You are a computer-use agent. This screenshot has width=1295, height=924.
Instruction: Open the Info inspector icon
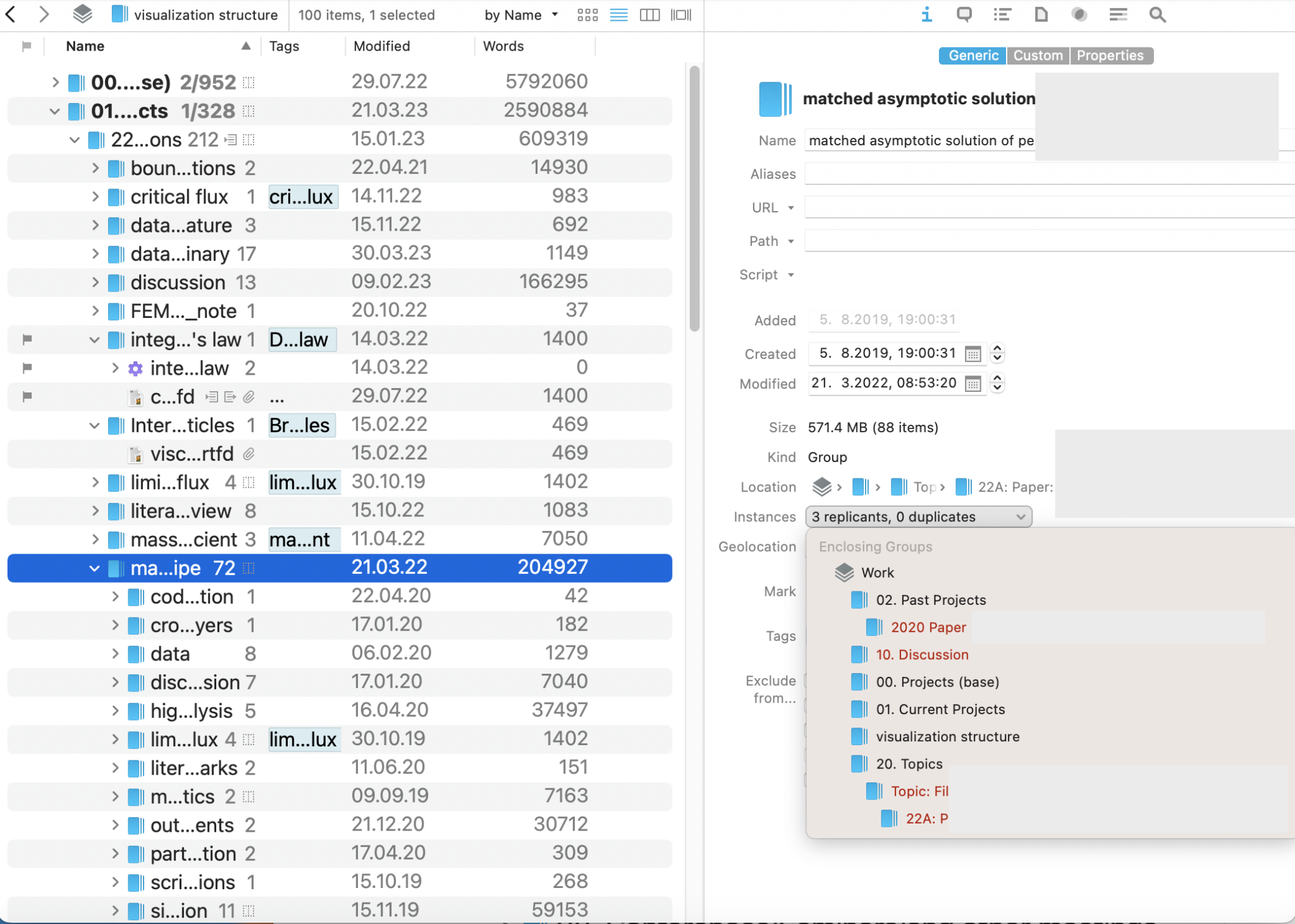926,15
